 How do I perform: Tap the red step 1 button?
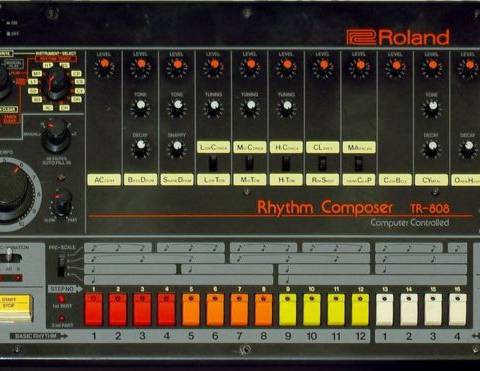94,309
